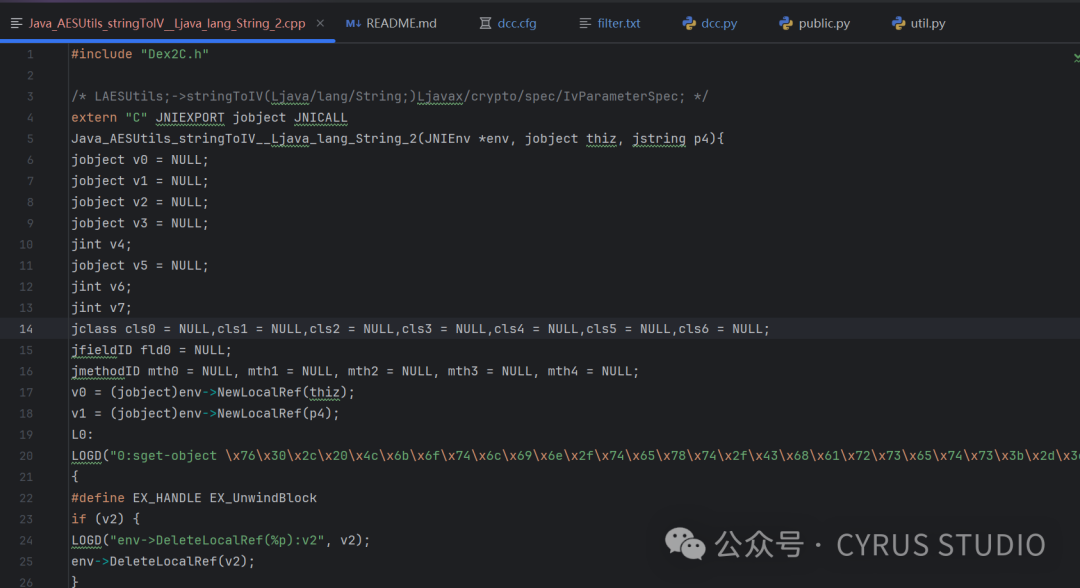Click the #include "Dex2C.h" line
This screenshot has height=588, width=1080.
140,54
